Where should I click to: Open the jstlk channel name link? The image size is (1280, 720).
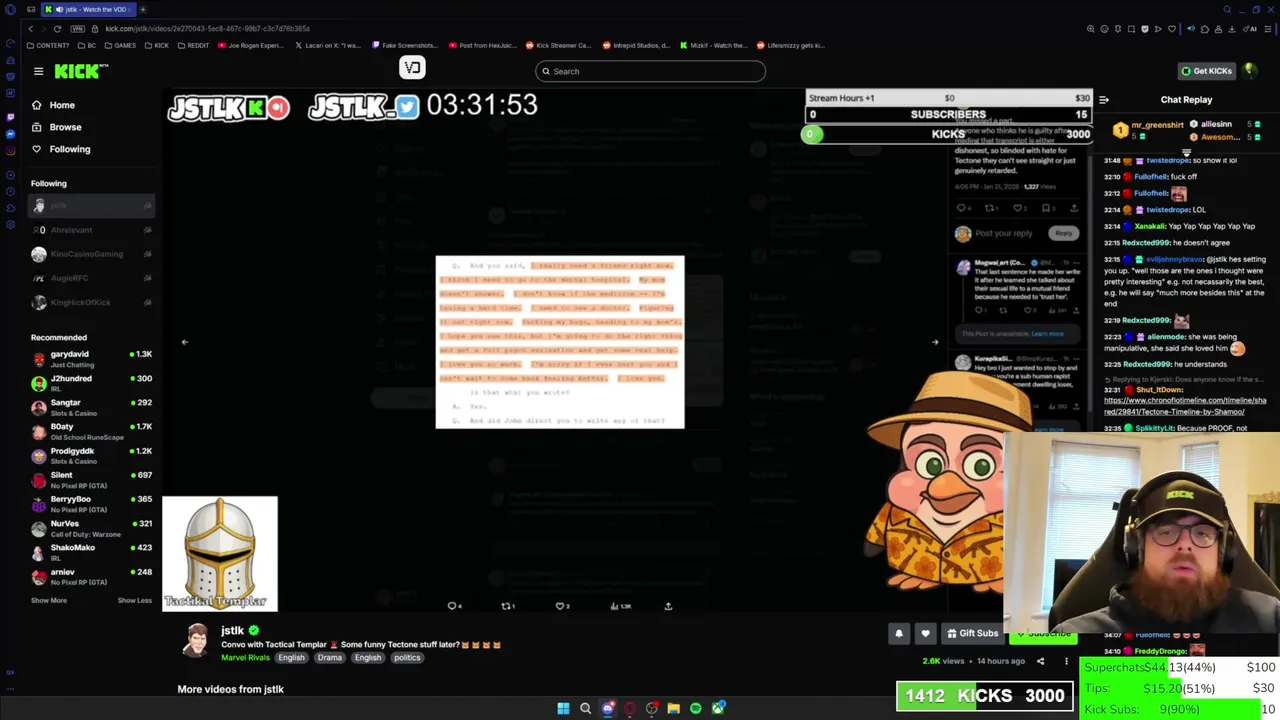coord(232,630)
